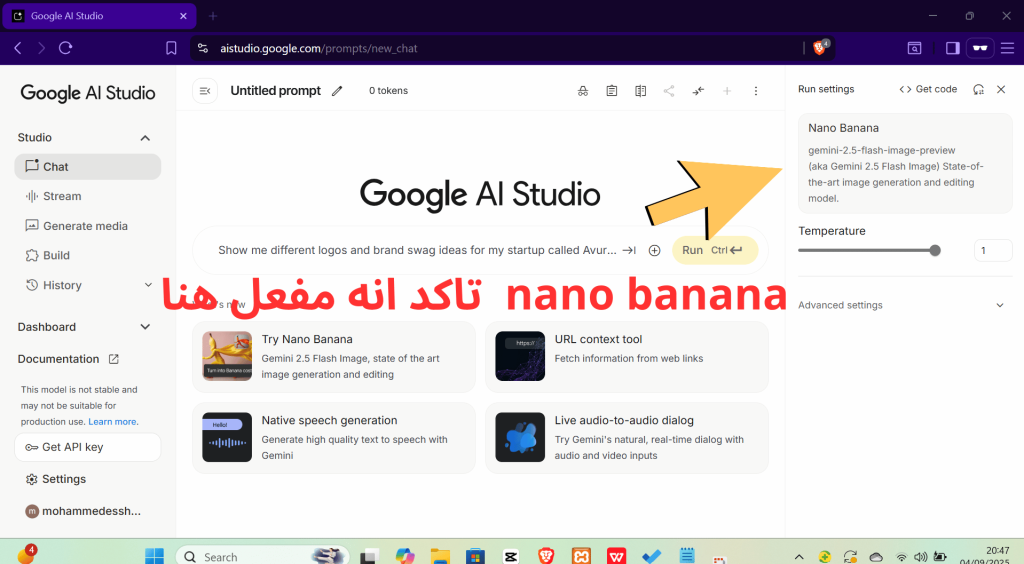The height and width of the screenshot is (564, 1024).
Task: Bookmark this page icon
Action: 171,48
